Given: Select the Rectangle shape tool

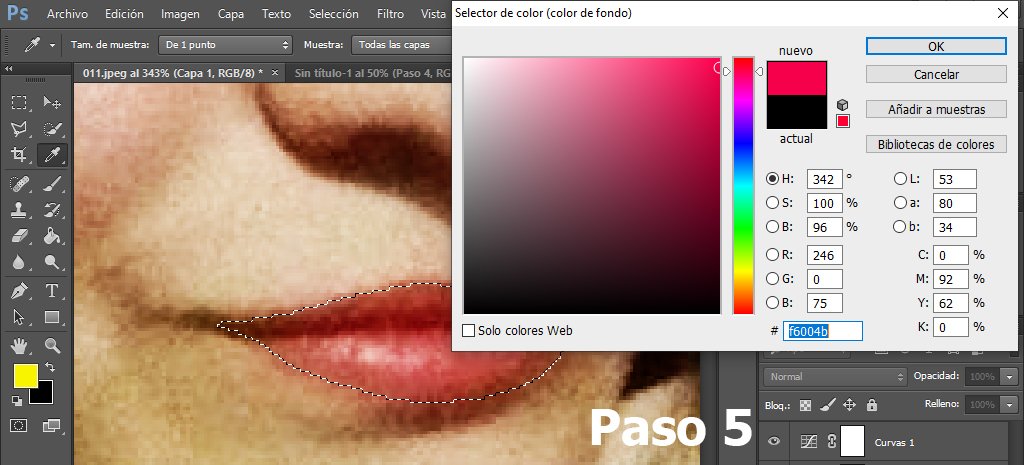Looking at the screenshot, I should pyautogui.click(x=52, y=317).
